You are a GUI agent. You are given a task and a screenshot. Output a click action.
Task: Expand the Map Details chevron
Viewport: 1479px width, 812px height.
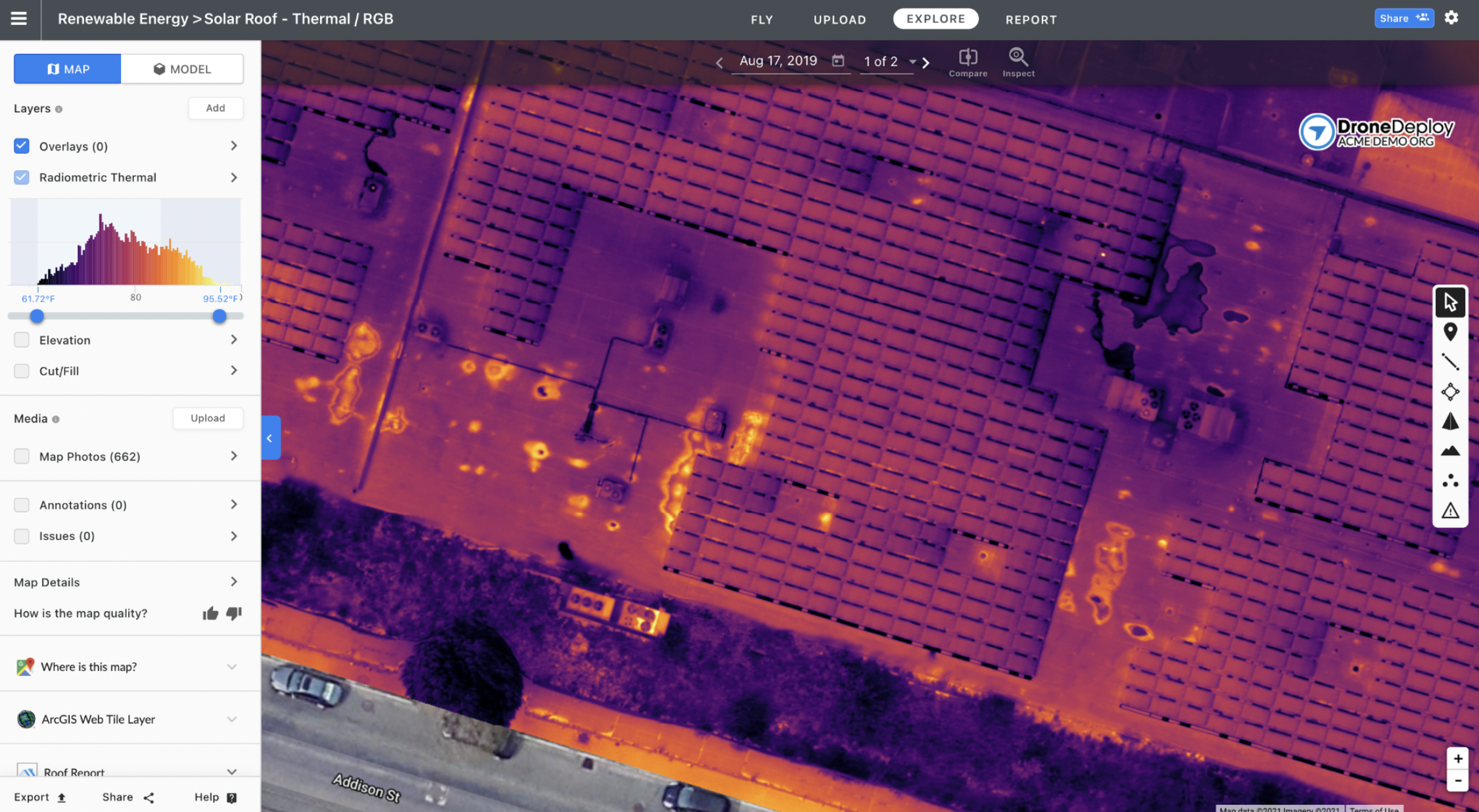[234, 582]
